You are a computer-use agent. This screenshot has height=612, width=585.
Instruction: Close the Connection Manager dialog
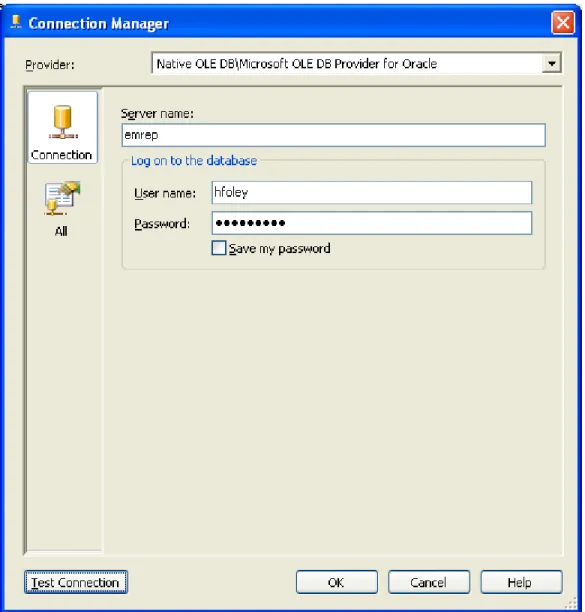pyautogui.click(x=563, y=23)
